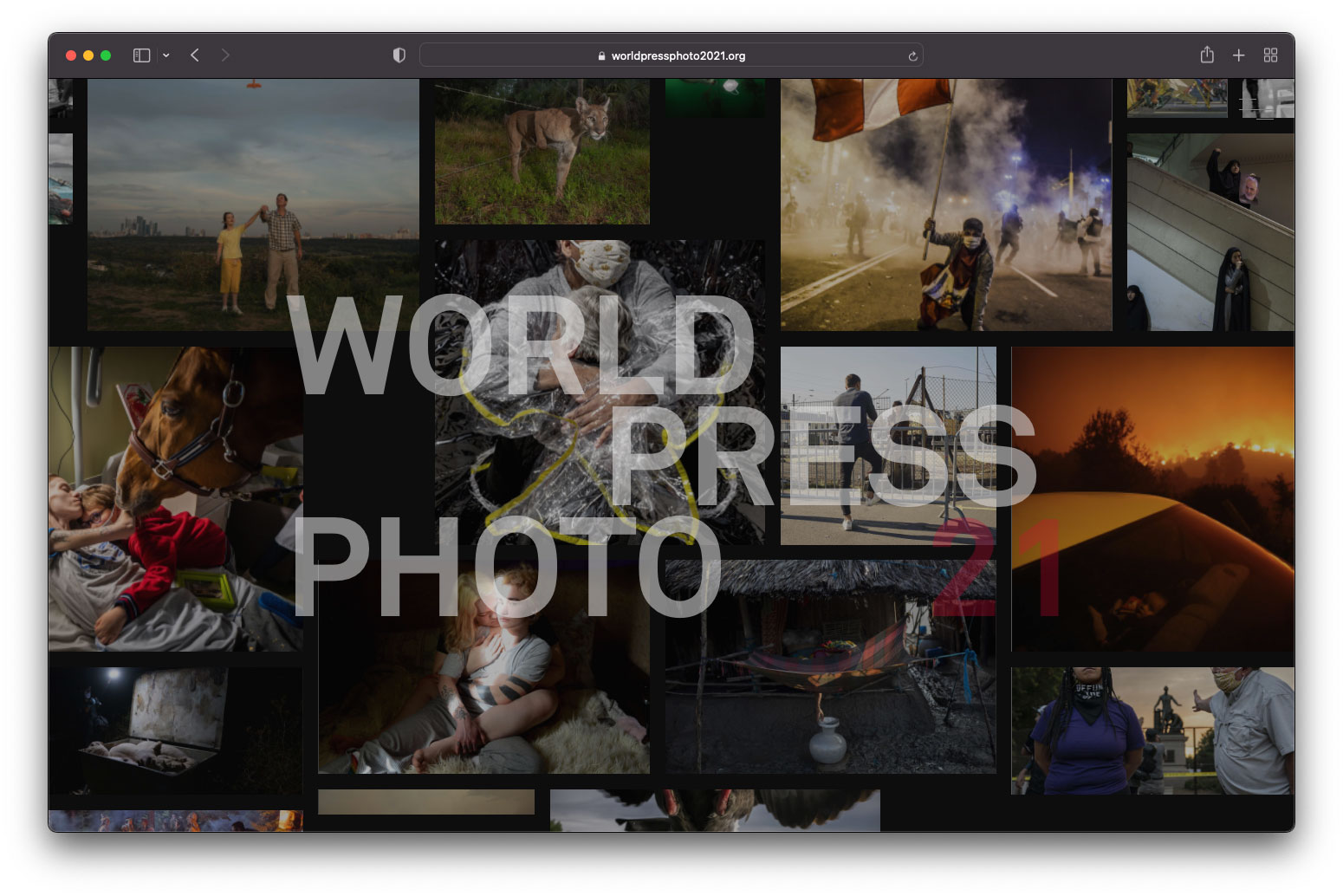This screenshot has height=896, width=1343.
Task: Open the hammock under thatched hut photo
Action: click(831, 667)
